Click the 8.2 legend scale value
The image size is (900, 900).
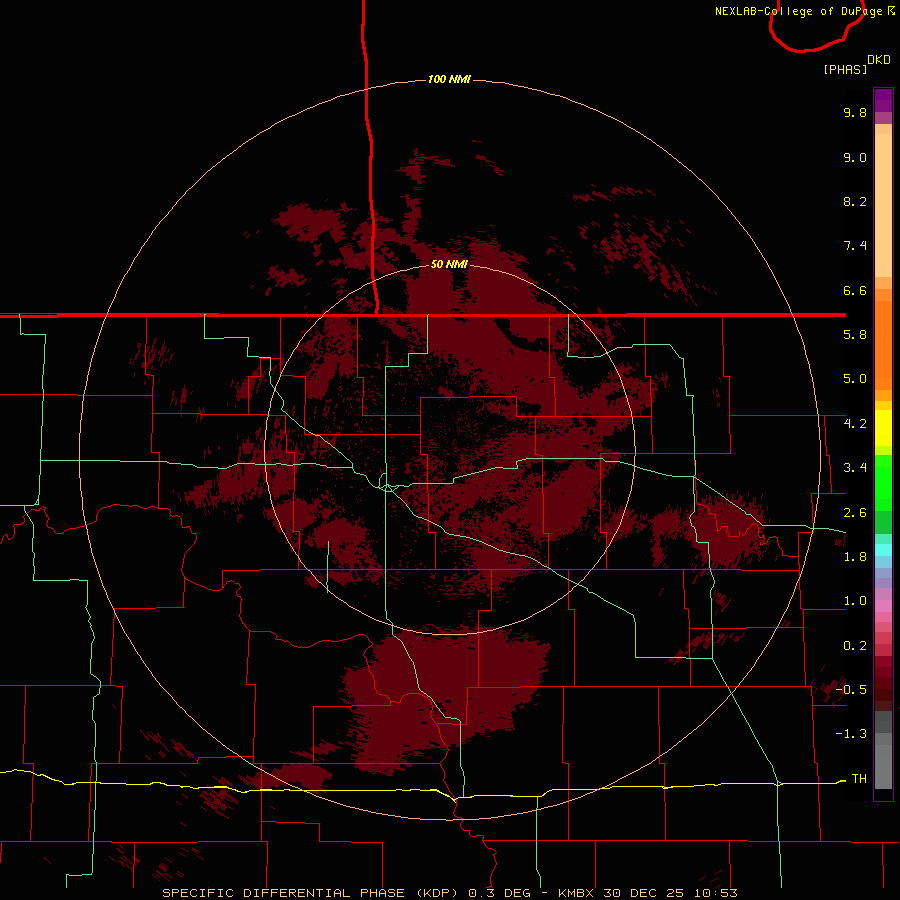(x=855, y=201)
